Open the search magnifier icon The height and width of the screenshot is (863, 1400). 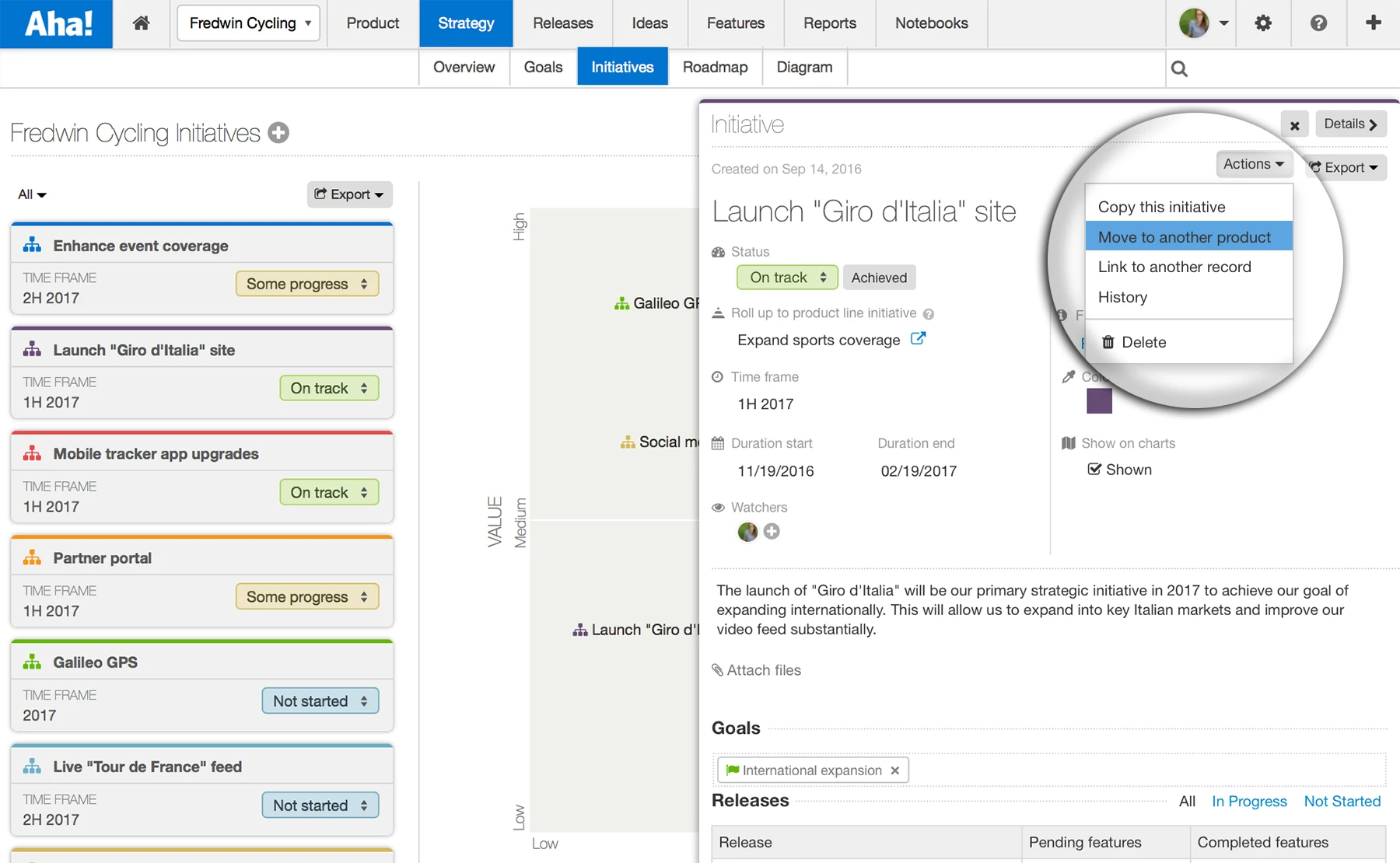click(x=1179, y=68)
